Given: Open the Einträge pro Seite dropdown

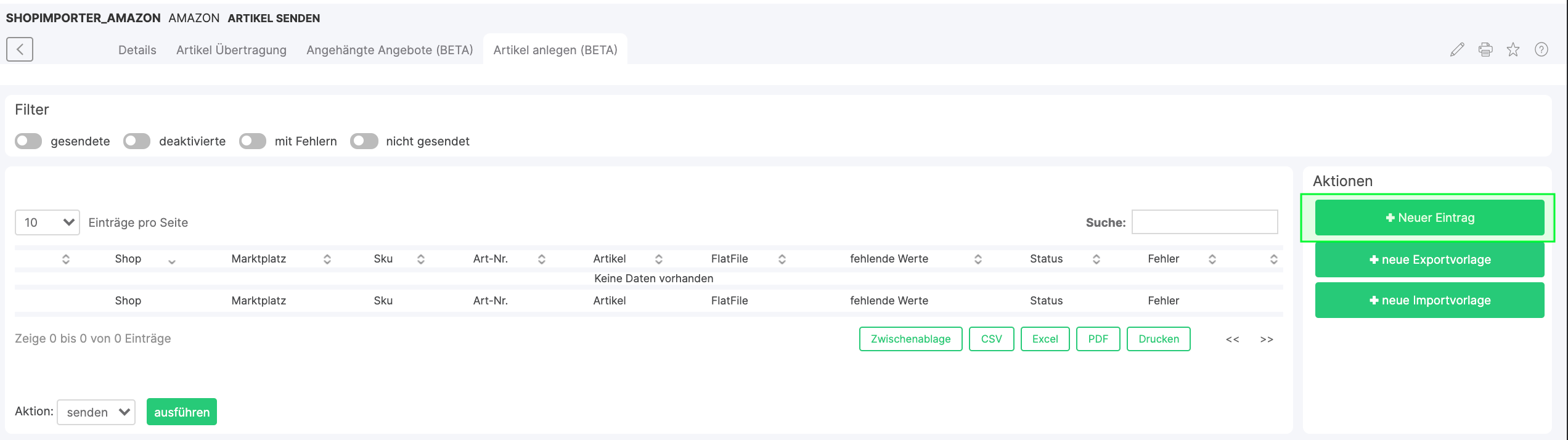Looking at the screenshot, I should click(47, 222).
